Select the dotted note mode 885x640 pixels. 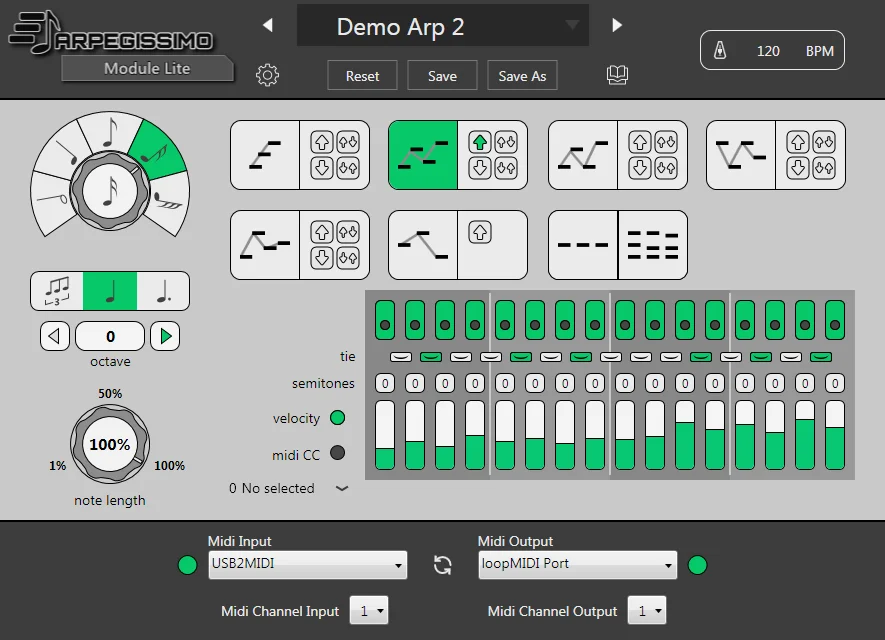point(163,291)
